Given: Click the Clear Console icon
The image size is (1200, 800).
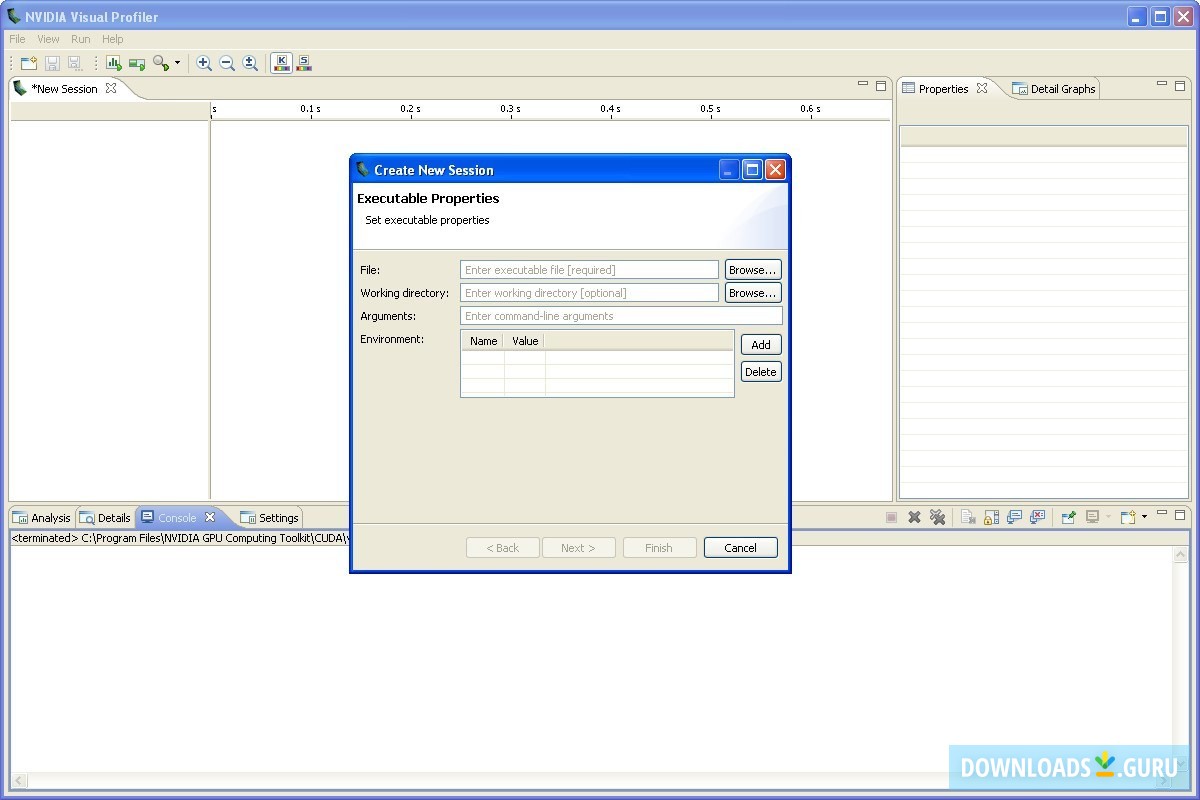Looking at the screenshot, I should tap(967, 516).
